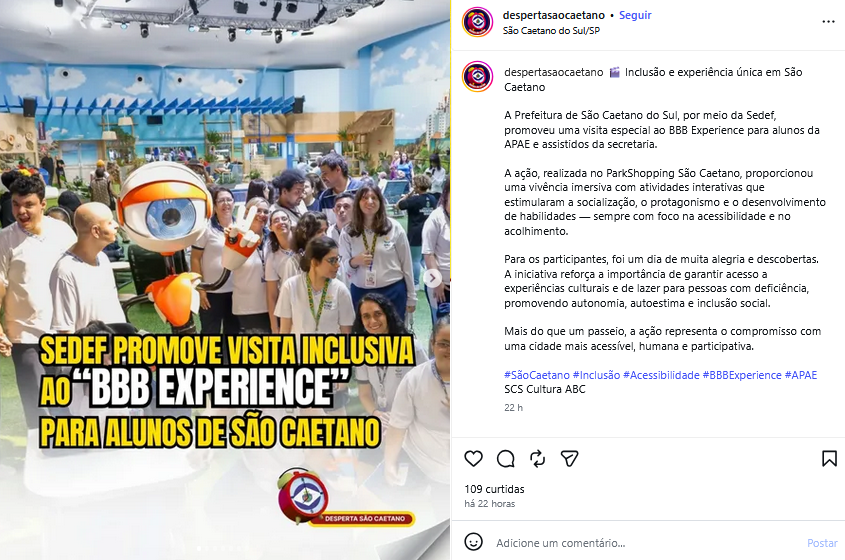Image resolution: width=845 pixels, height=560 pixels.
Task: Share the post with the paper plane icon
Action: point(570,459)
